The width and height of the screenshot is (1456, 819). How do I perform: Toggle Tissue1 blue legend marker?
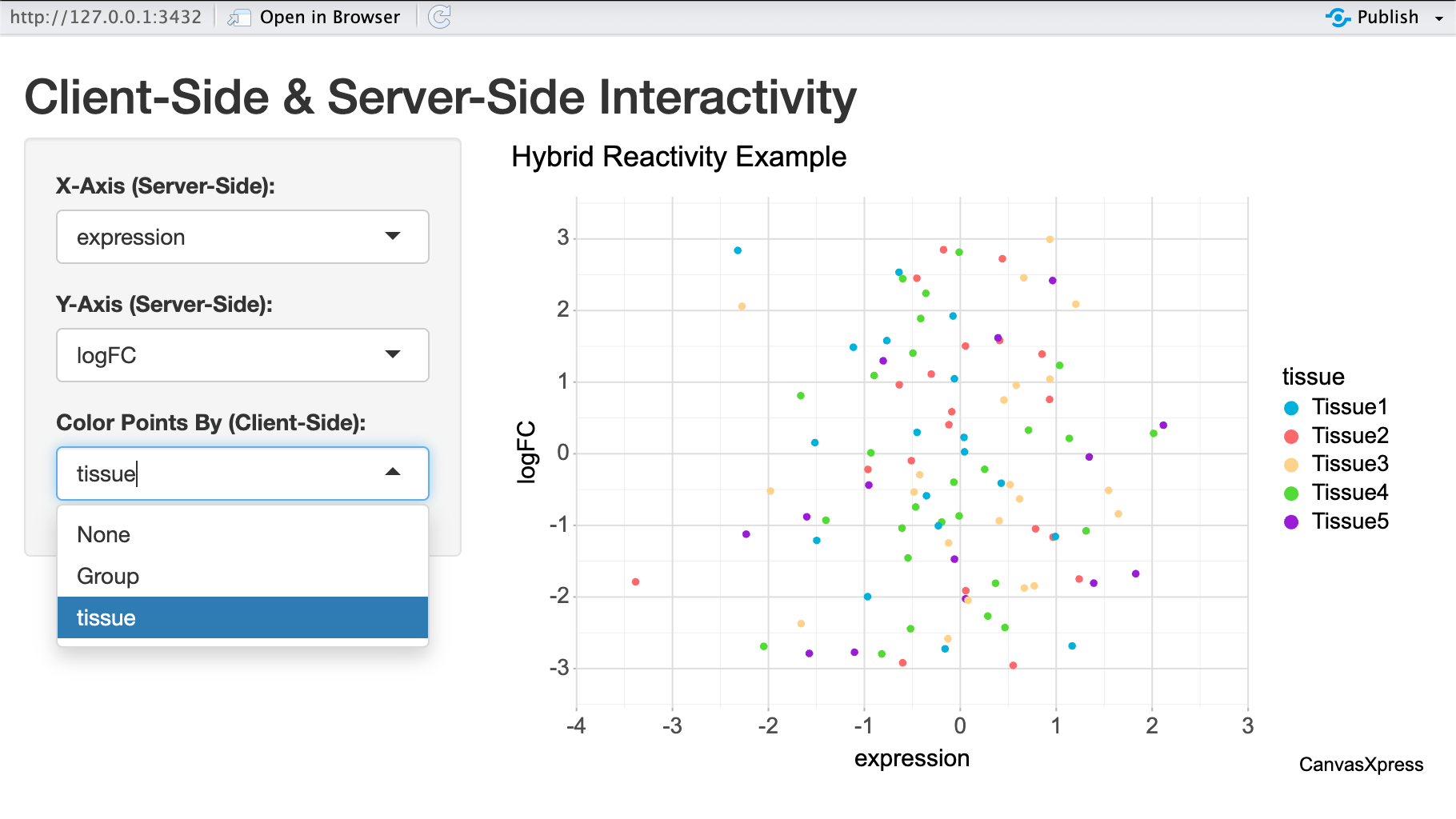(1290, 408)
